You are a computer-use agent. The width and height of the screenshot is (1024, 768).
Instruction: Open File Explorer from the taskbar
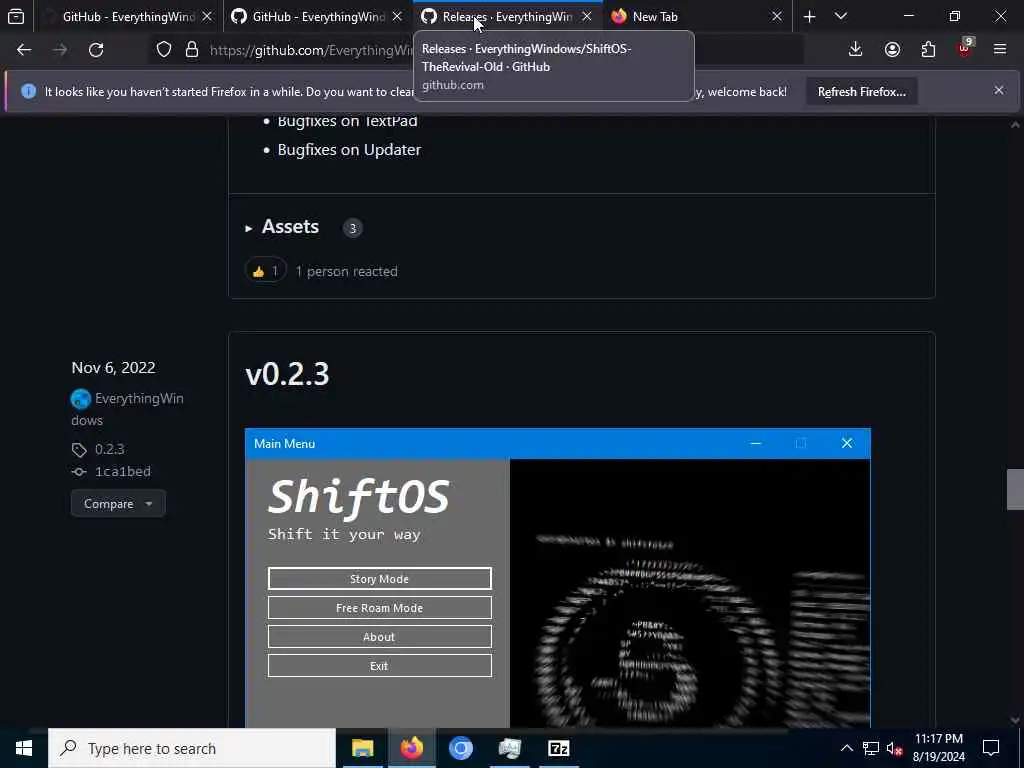pos(362,748)
